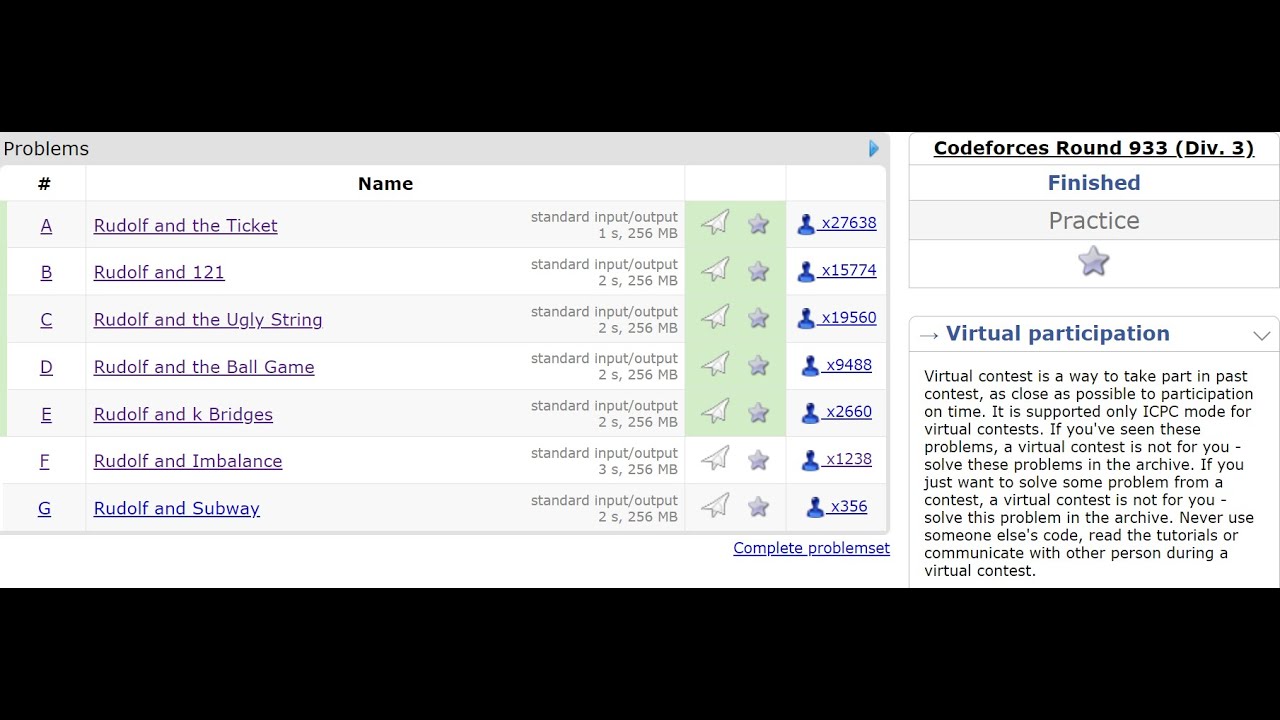1280x720 pixels.
Task: Open problem Rudolf and the Ticket
Action: [186, 226]
